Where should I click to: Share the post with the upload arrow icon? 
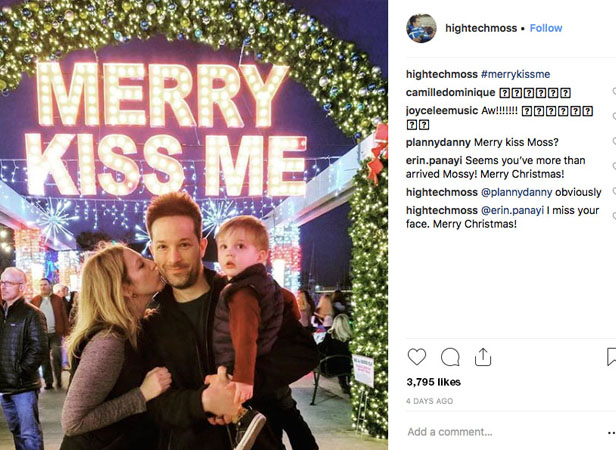pyautogui.click(x=483, y=356)
